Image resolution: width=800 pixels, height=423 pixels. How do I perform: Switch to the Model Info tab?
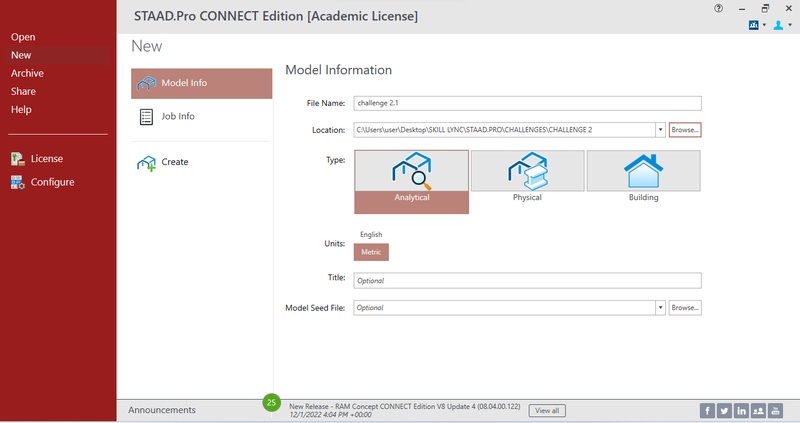[x=202, y=83]
